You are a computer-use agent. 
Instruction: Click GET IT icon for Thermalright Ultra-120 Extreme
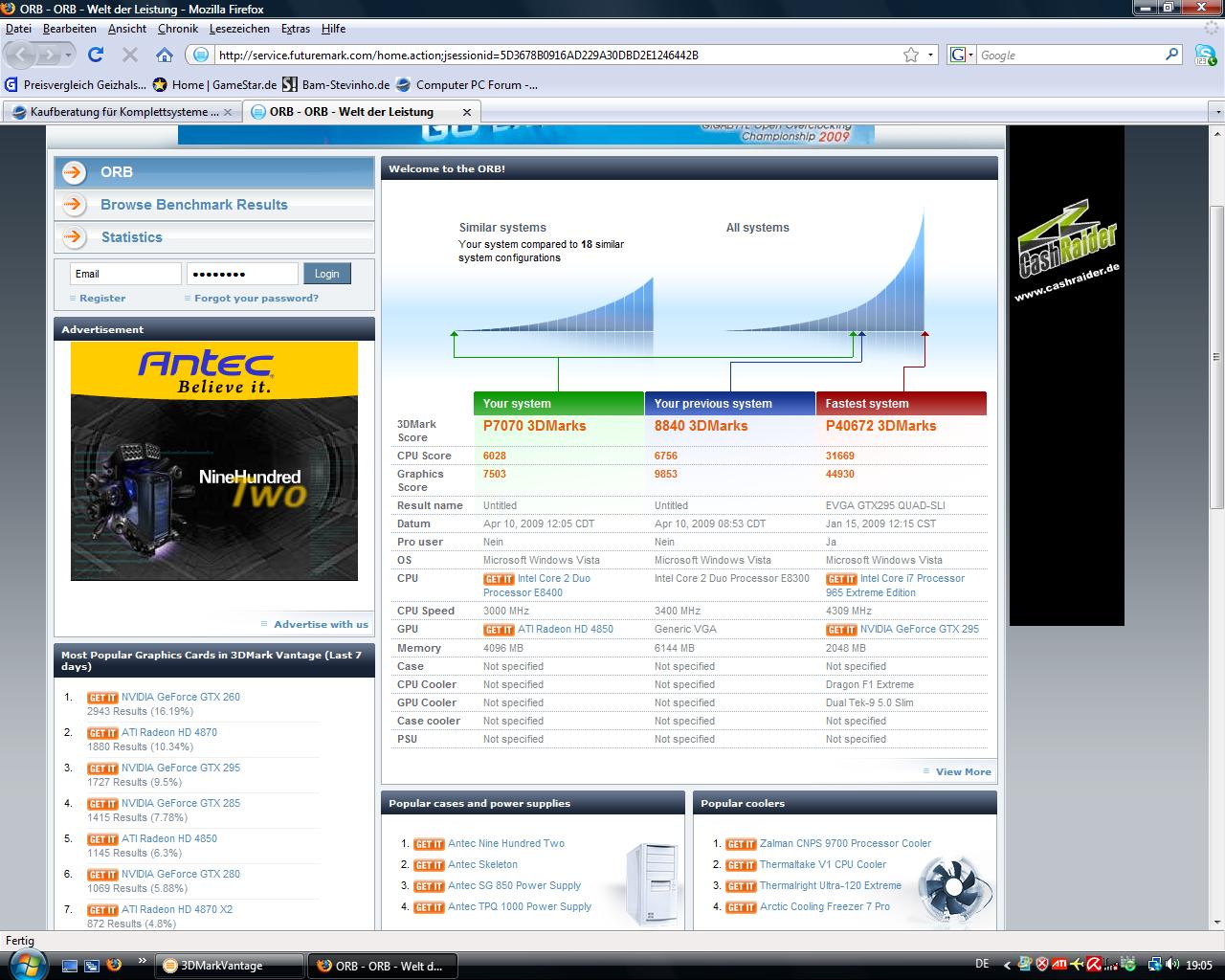pyautogui.click(x=741, y=886)
